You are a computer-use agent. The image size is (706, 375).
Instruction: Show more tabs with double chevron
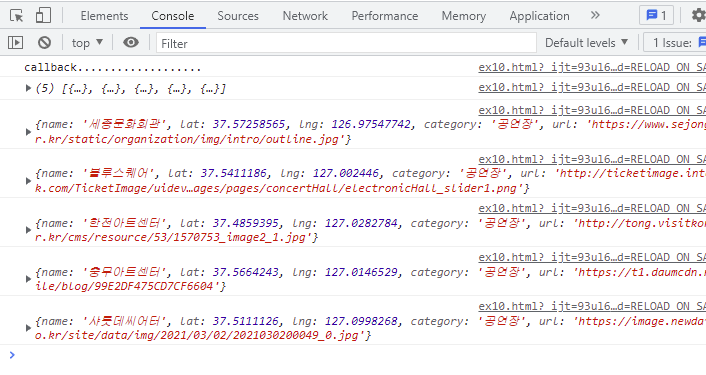(x=595, y=15)
